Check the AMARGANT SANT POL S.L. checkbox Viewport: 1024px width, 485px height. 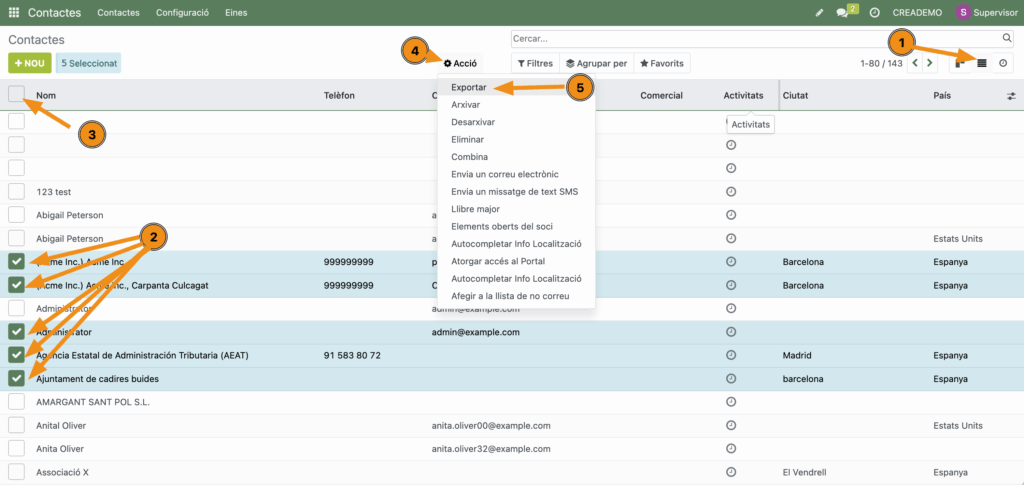[x=16, y=402]
